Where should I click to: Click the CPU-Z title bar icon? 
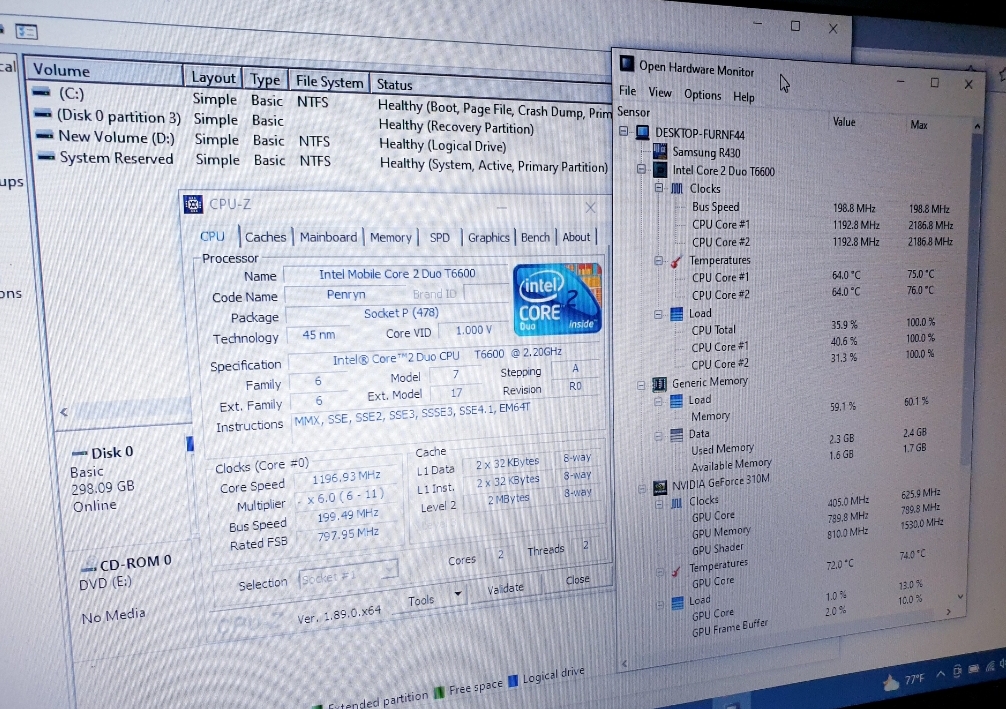tap(194, 205)
